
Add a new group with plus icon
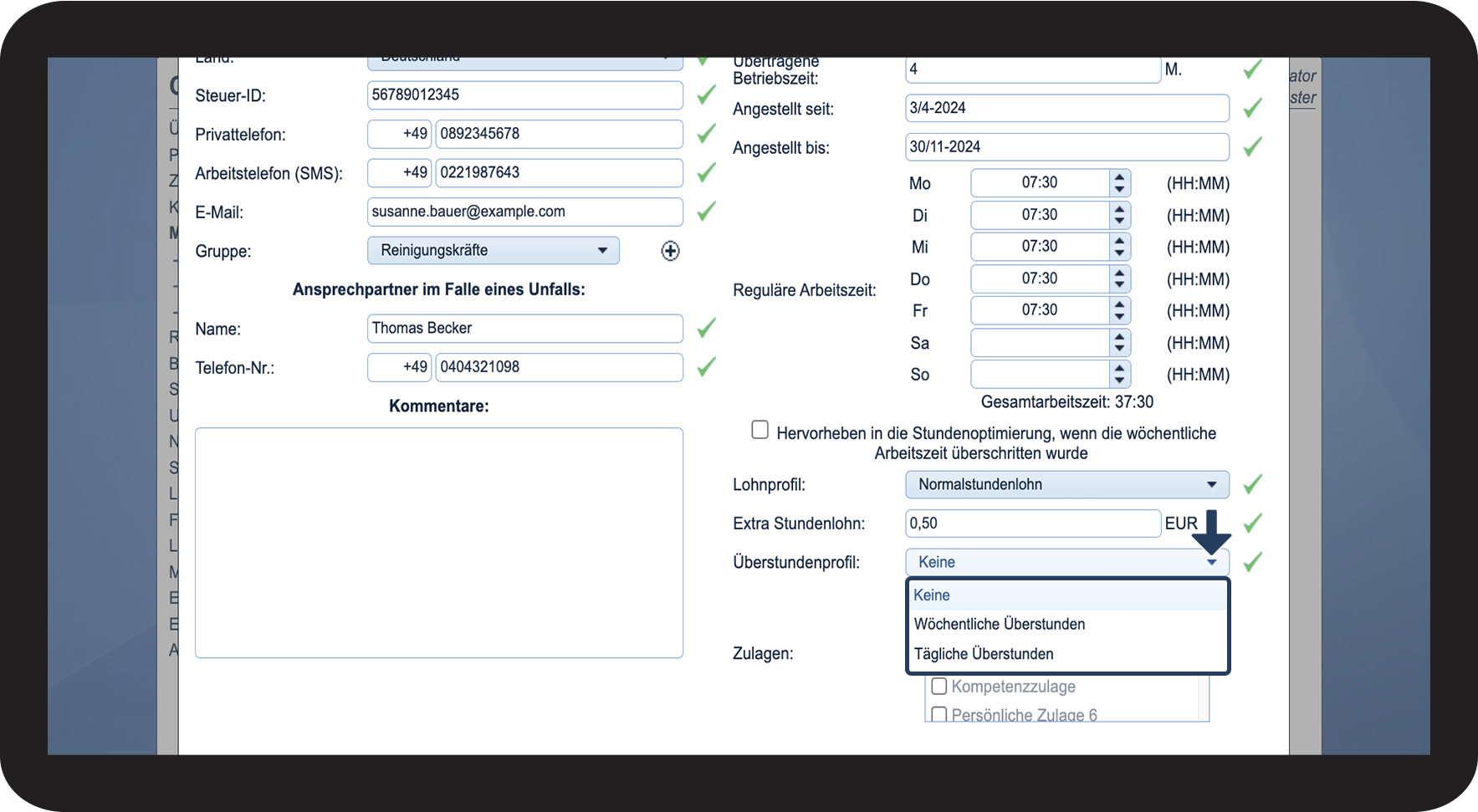(670, 251)
